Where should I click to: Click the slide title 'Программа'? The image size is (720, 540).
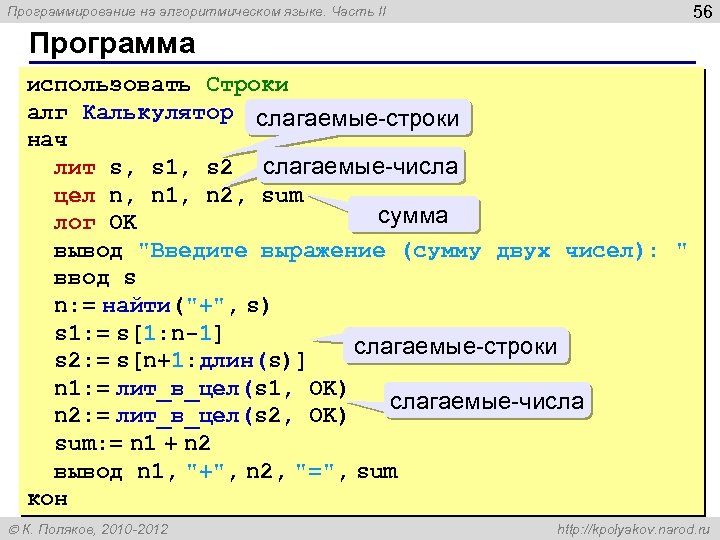click(x=112, y=44)
